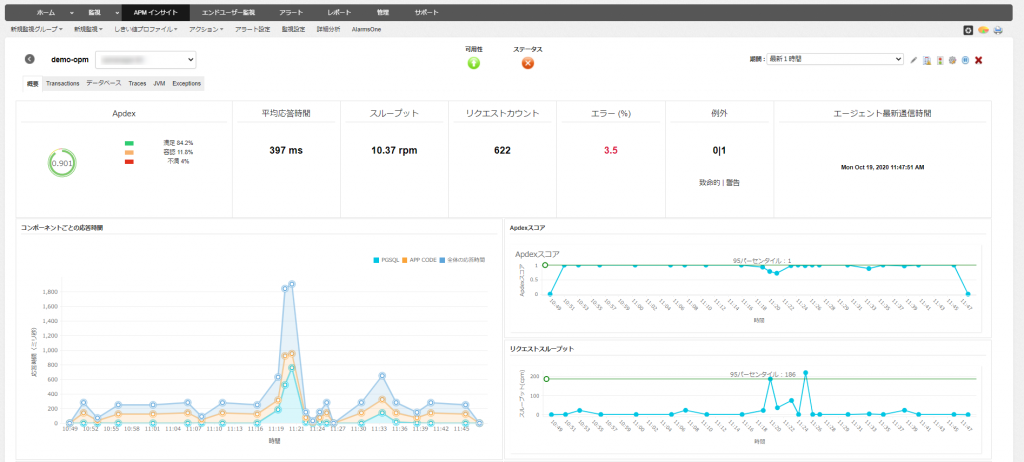
Task: Open the period dropdown showing 最新 1 時間
Action: pos(835,60)
